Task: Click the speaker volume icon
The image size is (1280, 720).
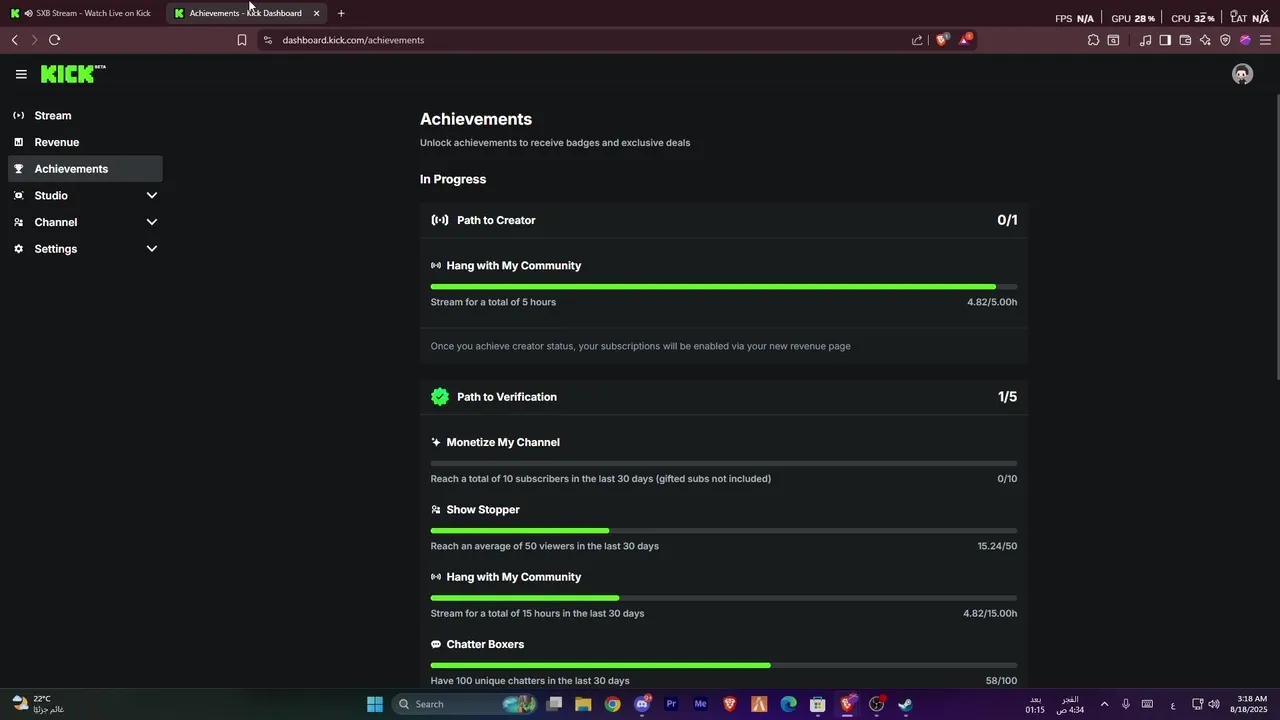Action: 1214,704
